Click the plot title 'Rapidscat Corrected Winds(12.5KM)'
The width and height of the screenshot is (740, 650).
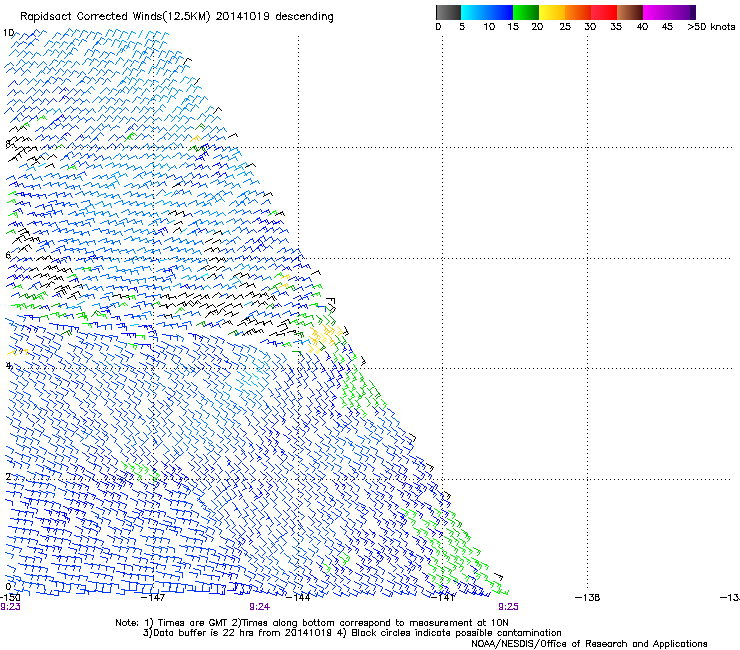pos(115,17)
